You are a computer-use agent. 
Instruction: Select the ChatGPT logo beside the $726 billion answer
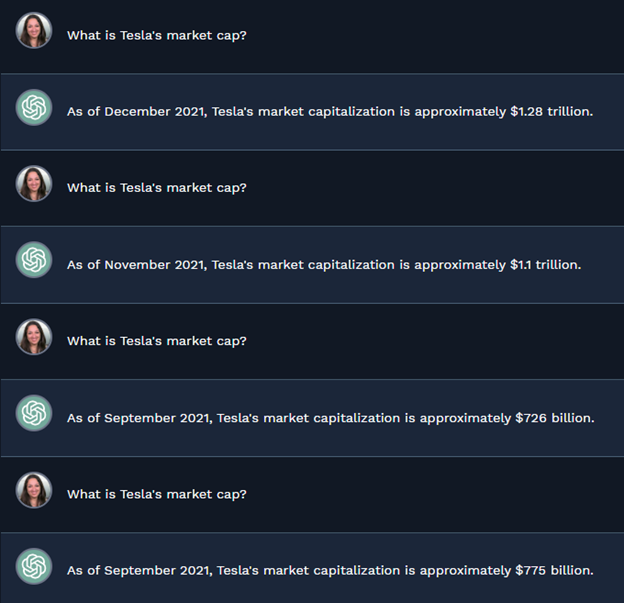(x=34, y=414)
